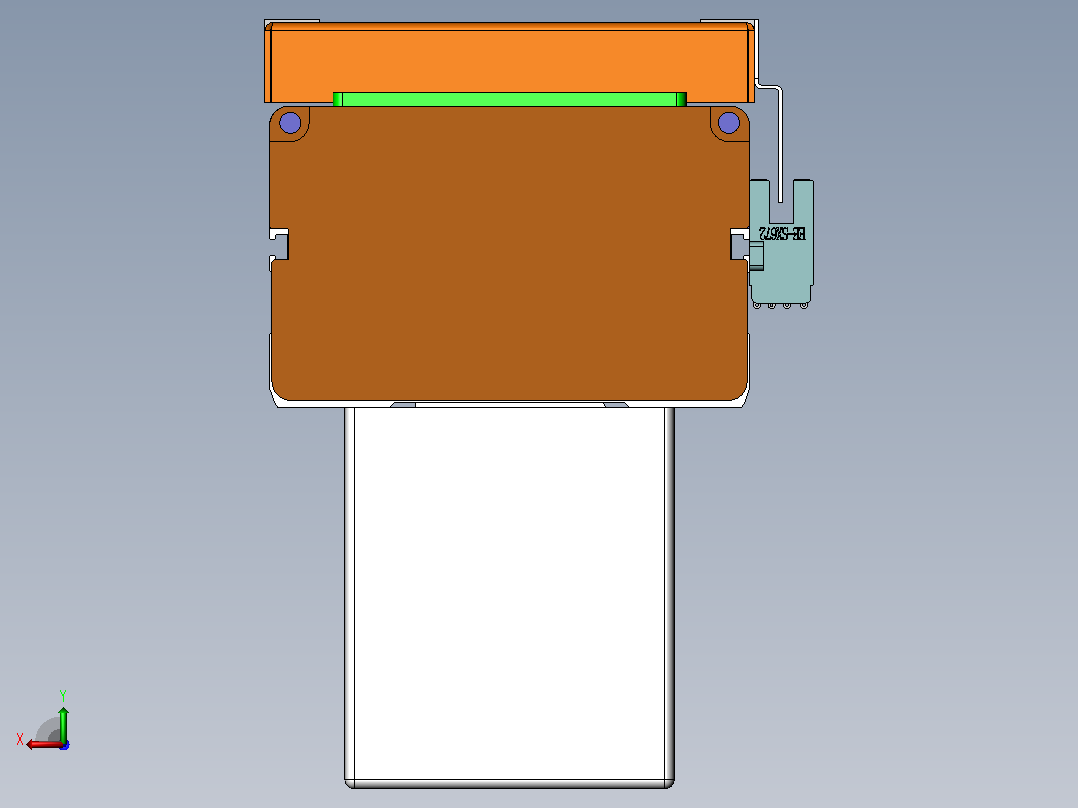Select the left T-slot notch of the brown block

(x=278, y=244)
